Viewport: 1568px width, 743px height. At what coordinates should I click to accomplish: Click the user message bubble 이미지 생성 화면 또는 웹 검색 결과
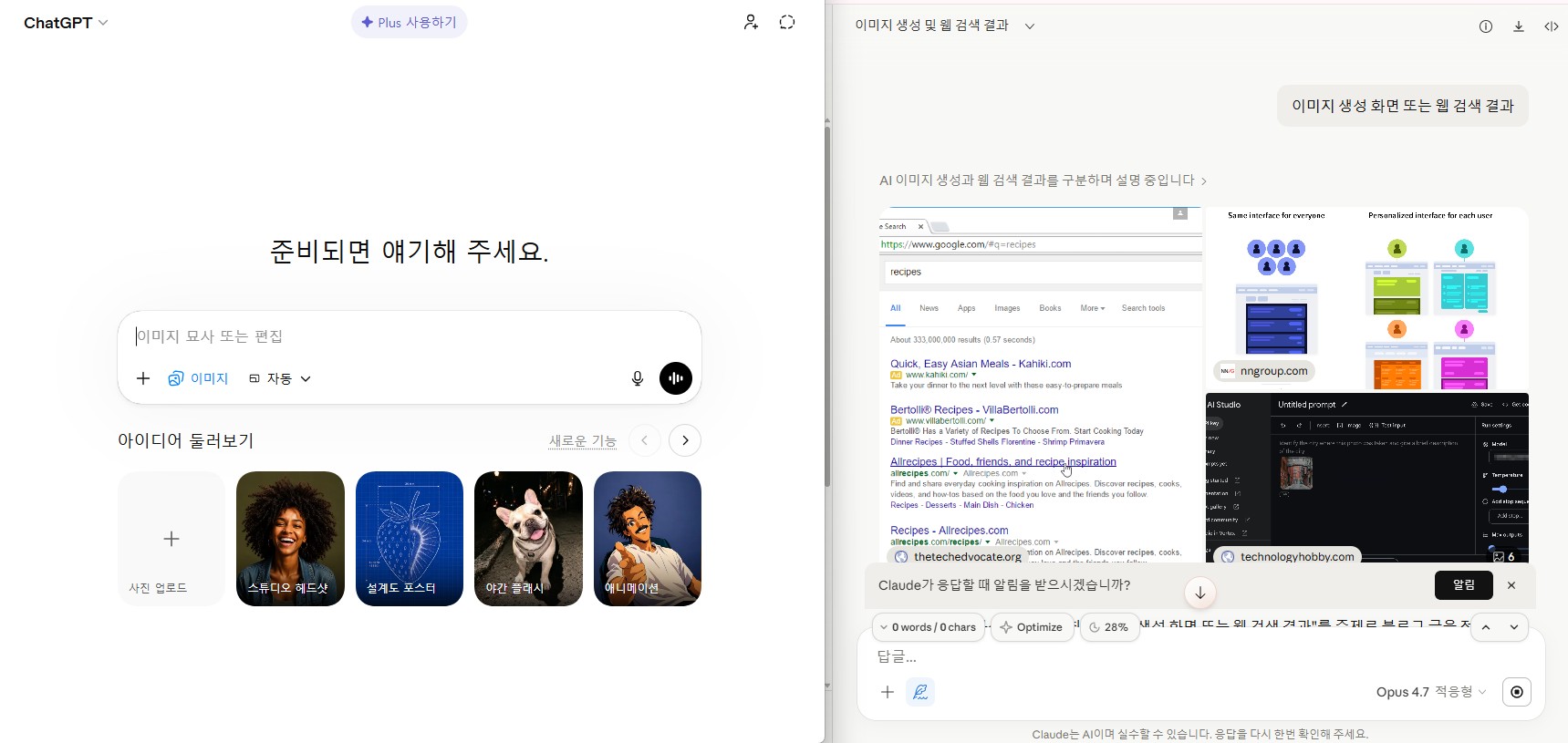pos(1403,106)
